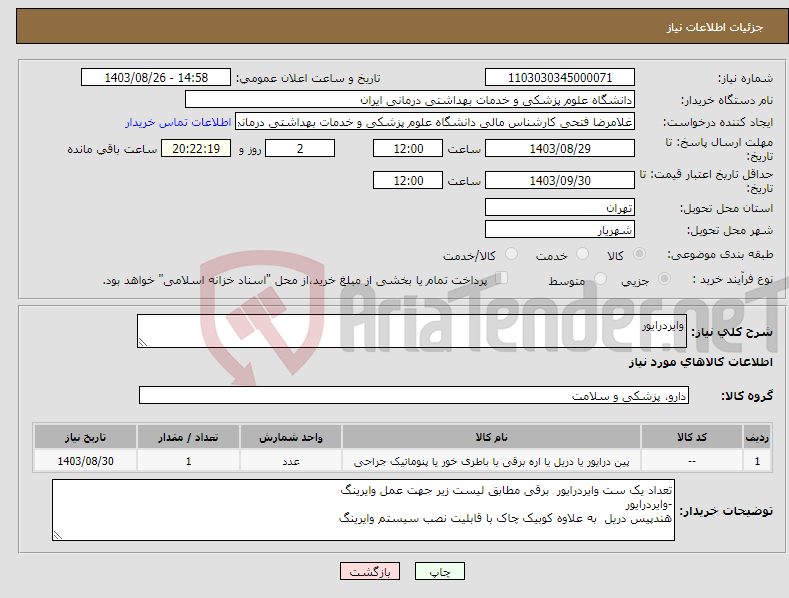The height and width of the screenshot is (598, 789).
Task: Select the متوسط purchase type radio
Action: click(600, 279)
